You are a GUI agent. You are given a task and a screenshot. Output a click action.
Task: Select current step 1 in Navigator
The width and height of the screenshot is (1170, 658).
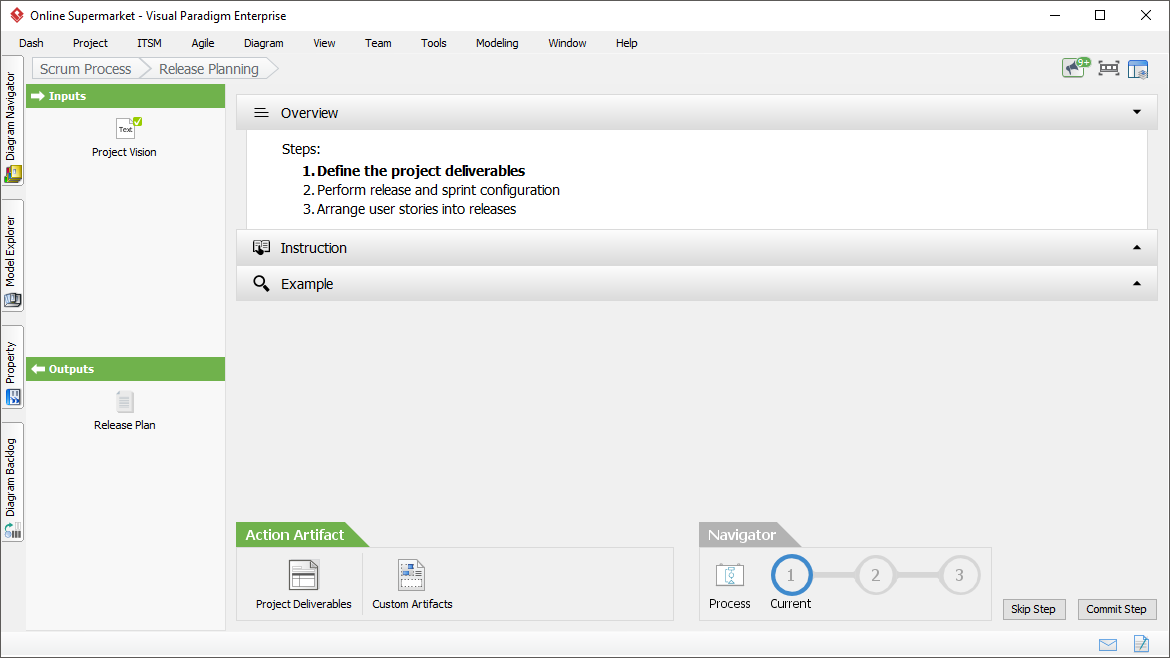[x=790, y=575]
